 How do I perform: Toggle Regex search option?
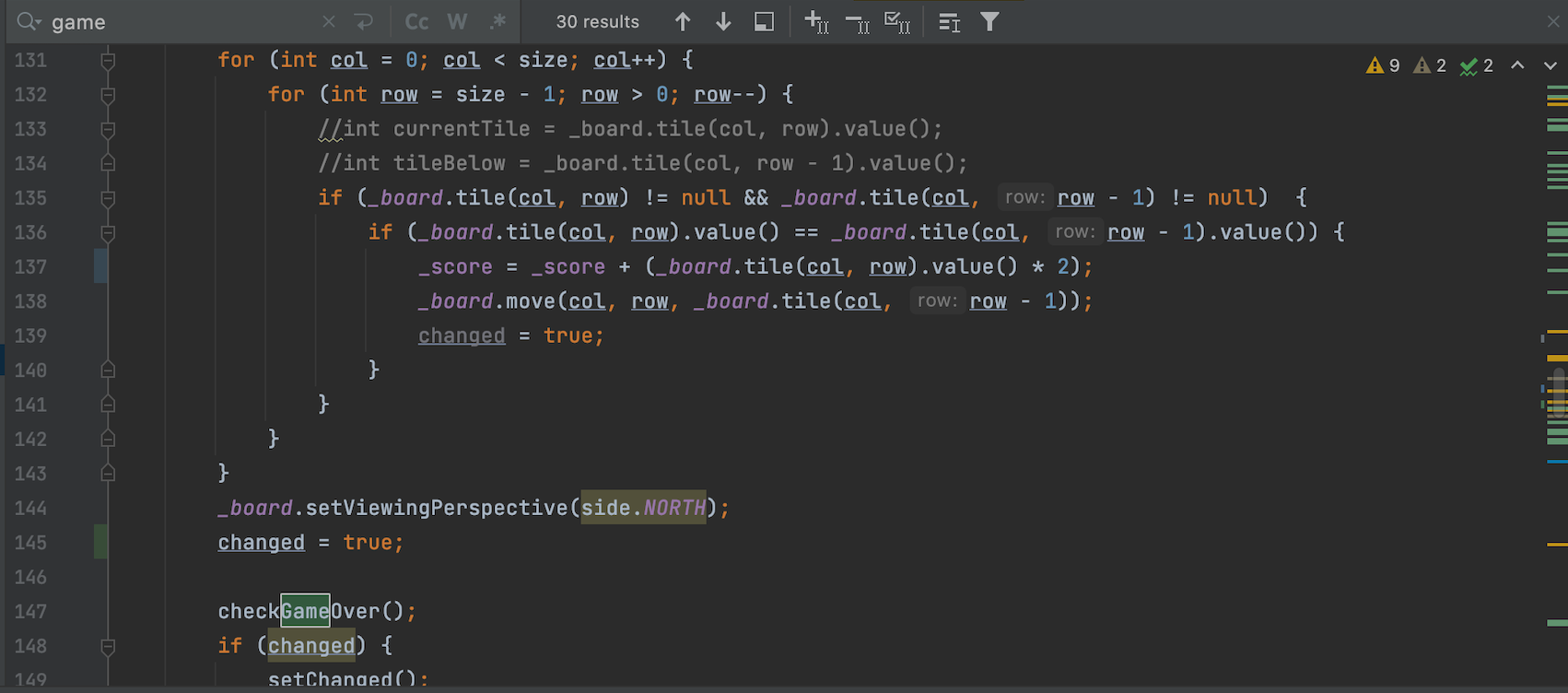click(x=497, y=22)
